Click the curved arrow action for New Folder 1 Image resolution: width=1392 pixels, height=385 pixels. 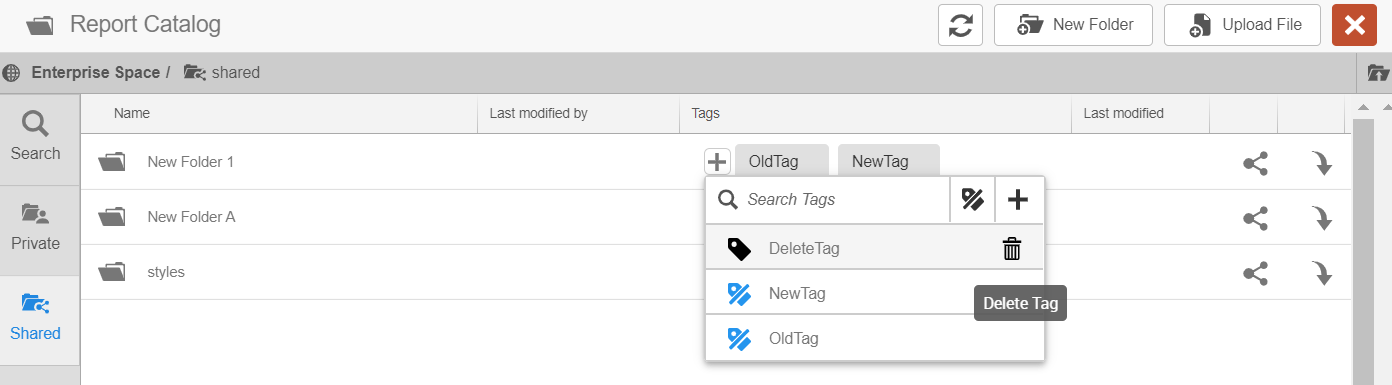[1322, 163]
